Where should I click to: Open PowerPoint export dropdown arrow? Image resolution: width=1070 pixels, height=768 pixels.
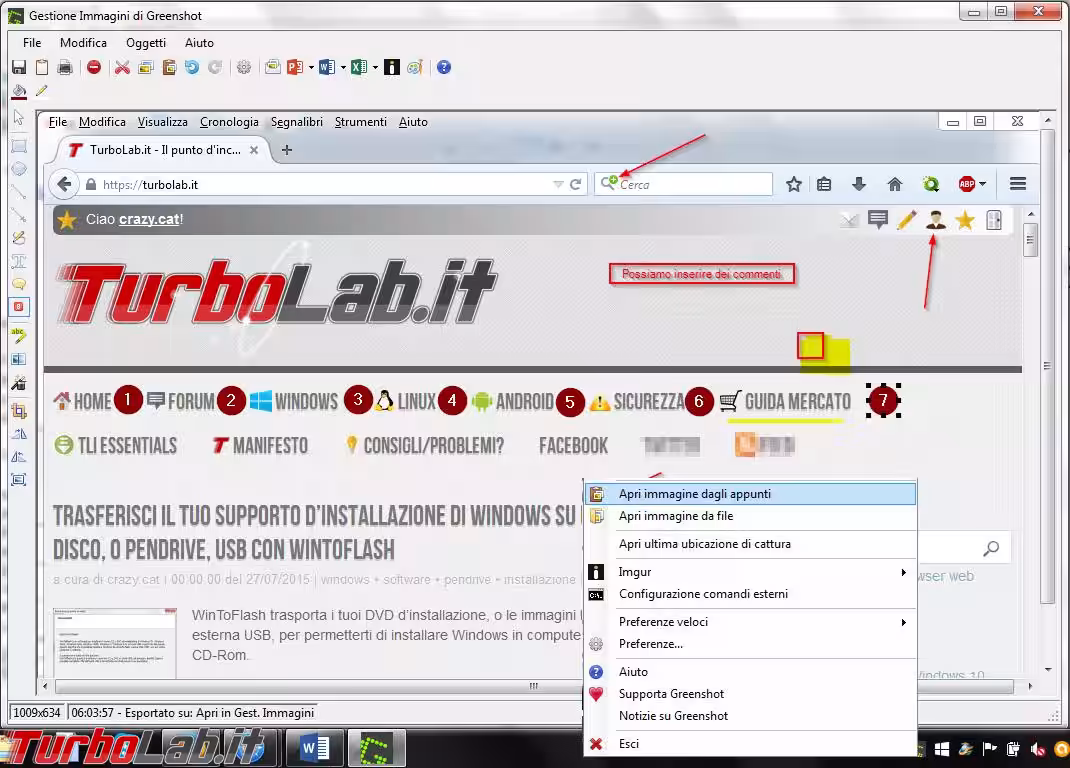coord(311,67)
